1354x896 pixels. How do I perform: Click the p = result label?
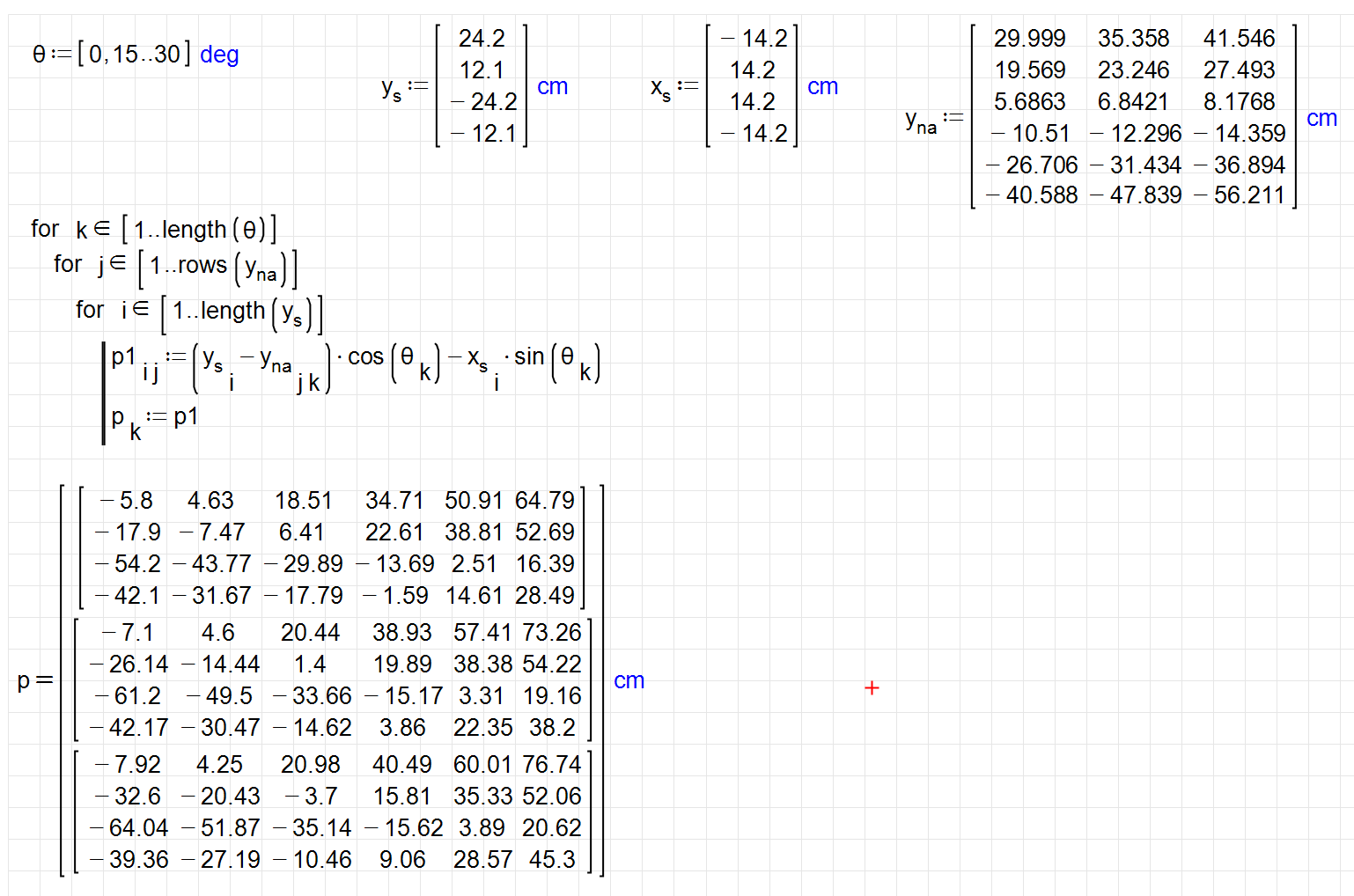click(x=35, y=680)
